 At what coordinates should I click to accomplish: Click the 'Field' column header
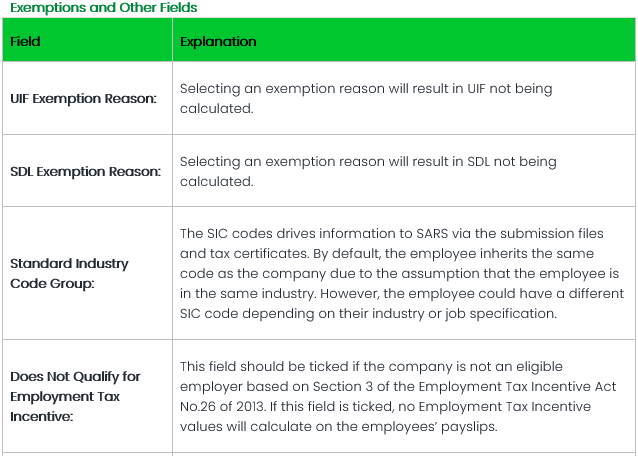click(25, 42)
